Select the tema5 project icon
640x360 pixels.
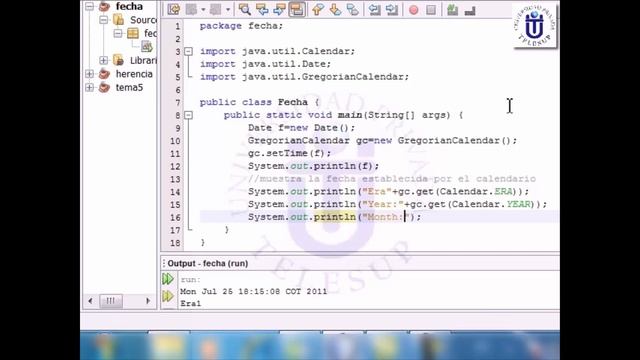[x=104, y=87]
